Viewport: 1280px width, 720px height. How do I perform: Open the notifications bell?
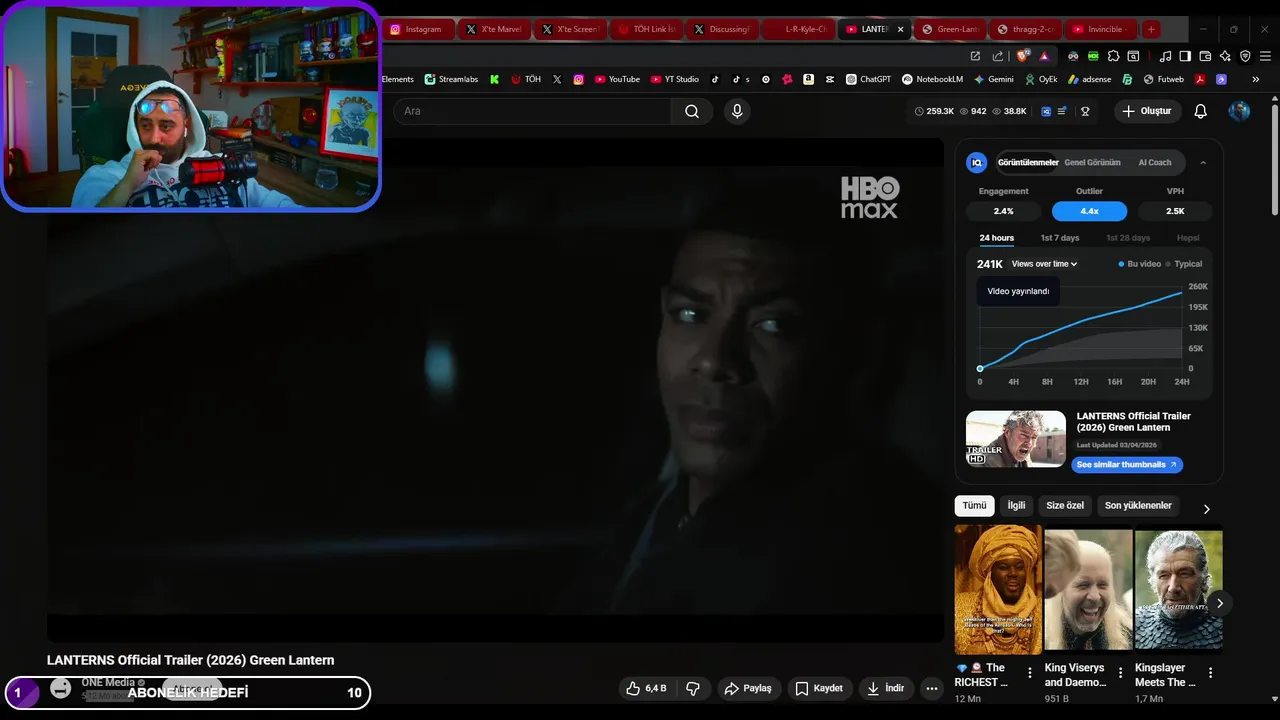tap(1201, 111)
